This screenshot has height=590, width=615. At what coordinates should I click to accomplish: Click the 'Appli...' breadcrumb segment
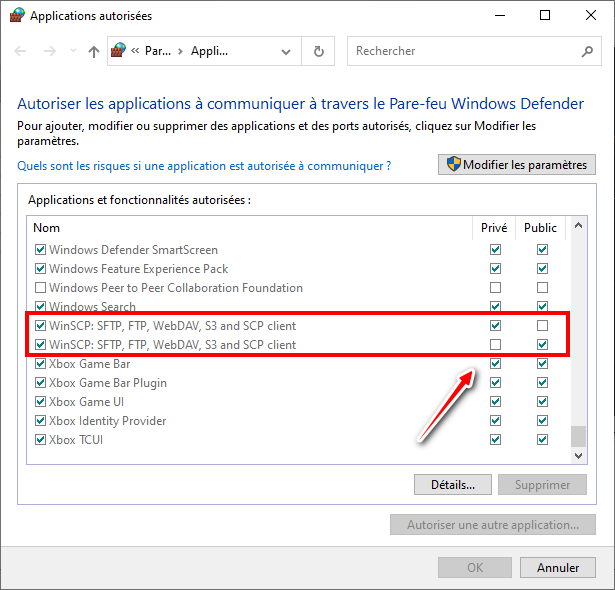[x=209, y=51]
